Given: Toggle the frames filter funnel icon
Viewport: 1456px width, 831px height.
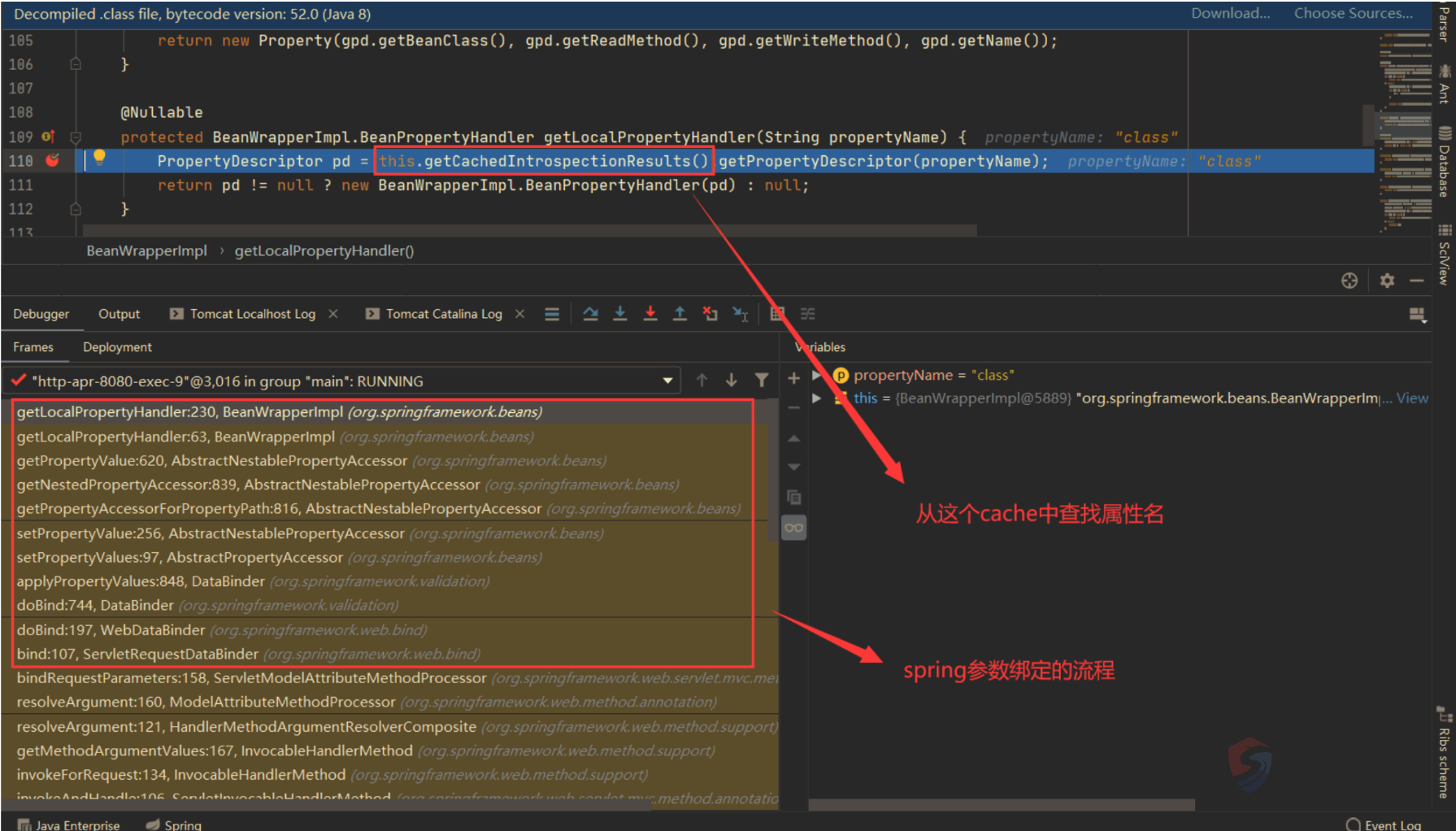Looking at the screenshot, I should click(761, 381).
